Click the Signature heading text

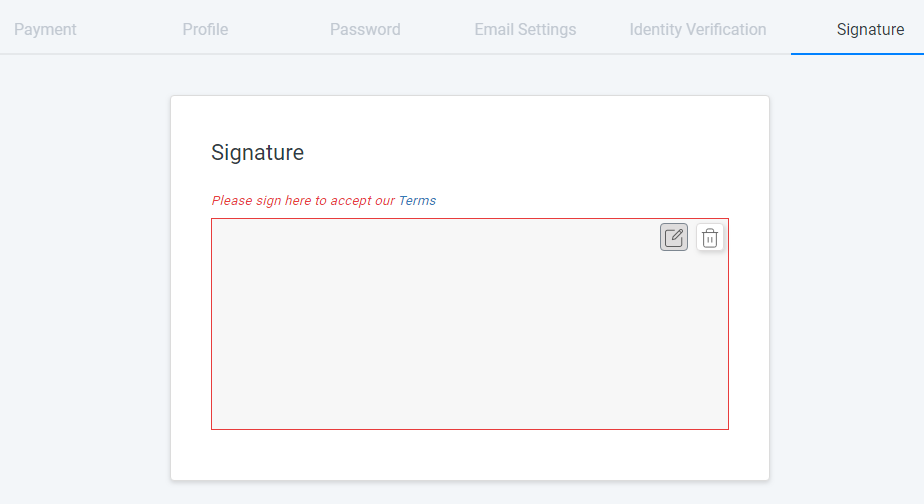coord(257,152)
